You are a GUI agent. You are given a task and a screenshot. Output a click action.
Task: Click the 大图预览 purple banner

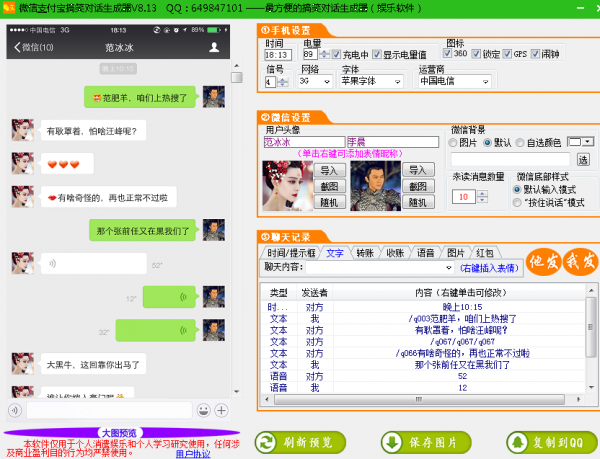[x=121, y=433]
